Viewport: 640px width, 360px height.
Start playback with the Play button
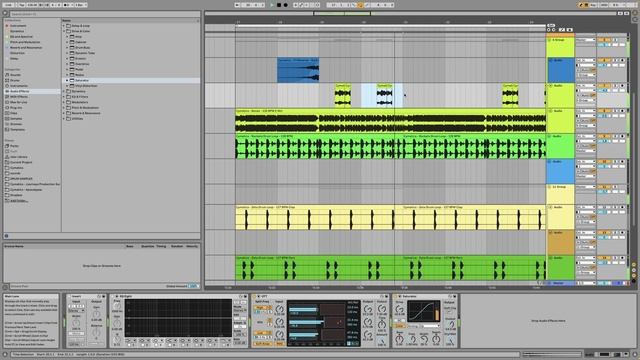(x=272, y=5)
